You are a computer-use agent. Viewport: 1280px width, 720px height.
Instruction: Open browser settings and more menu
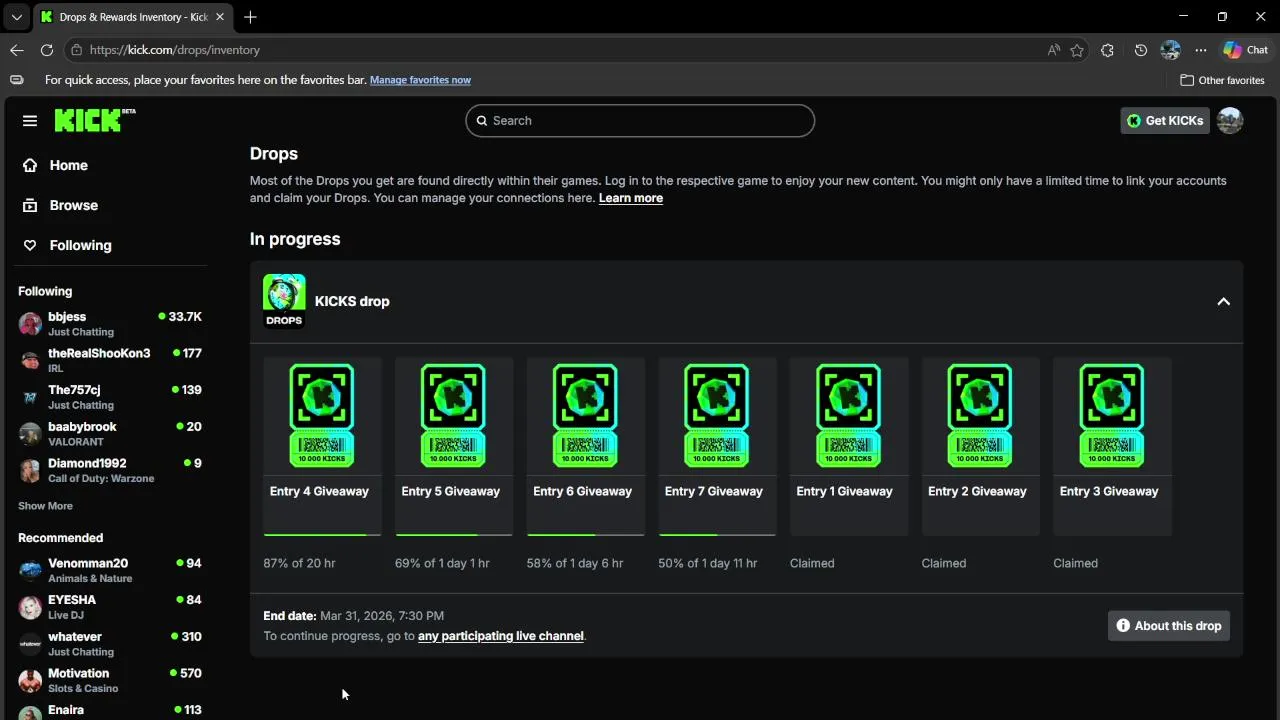pos(1201,50)
